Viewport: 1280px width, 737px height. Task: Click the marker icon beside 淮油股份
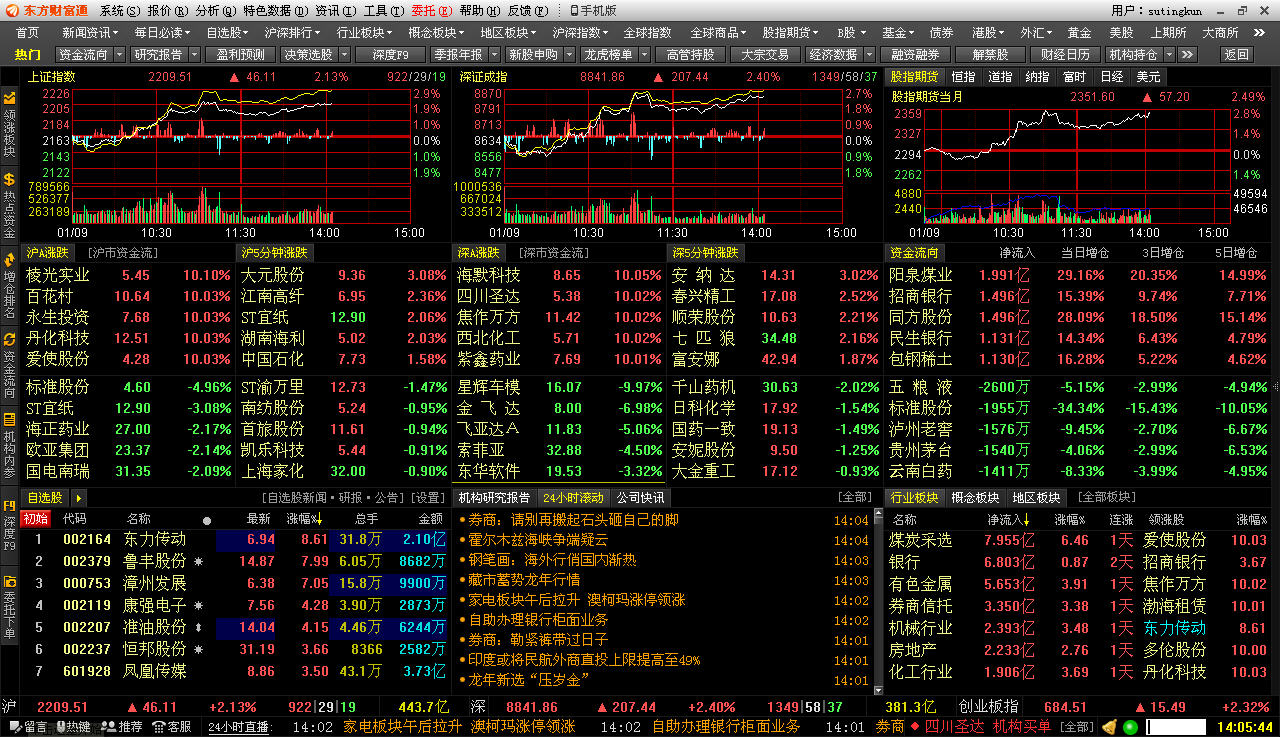pos(199,627)
